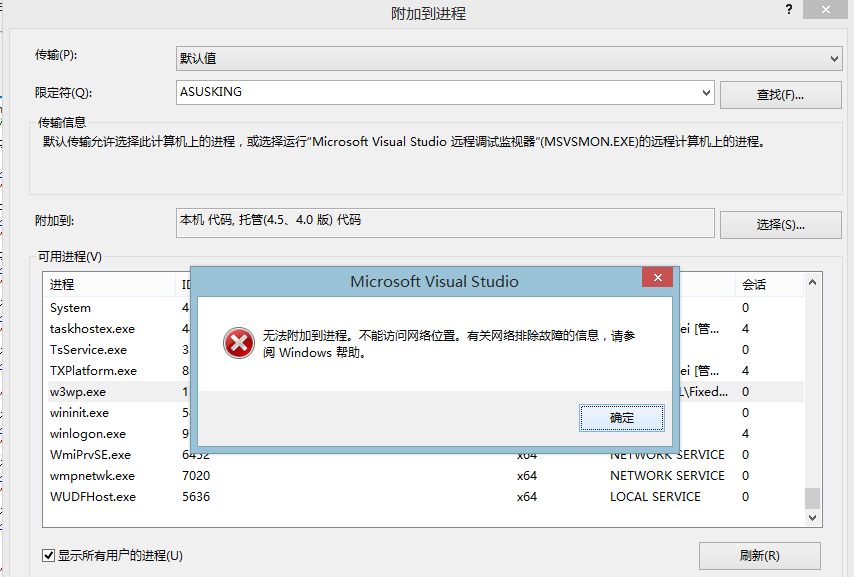854x577 pixels.
Task: Click process ID 7020 cell
Action: pos(196,476)
